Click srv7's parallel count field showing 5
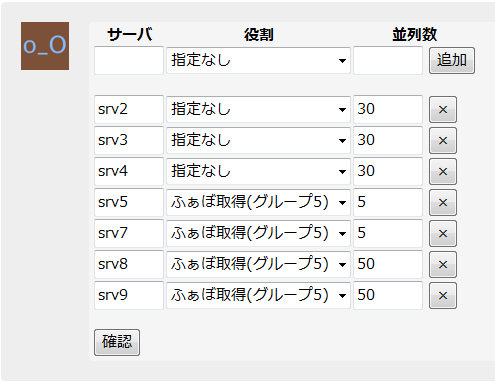The width and height of the screenshot is (495, 391). coord(388,233)
